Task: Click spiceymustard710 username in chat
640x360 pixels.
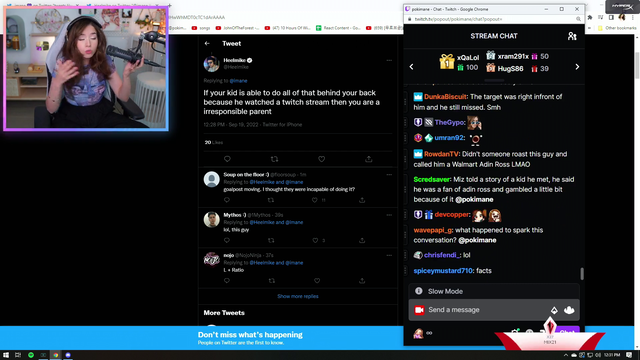Action: click(443, 271)
